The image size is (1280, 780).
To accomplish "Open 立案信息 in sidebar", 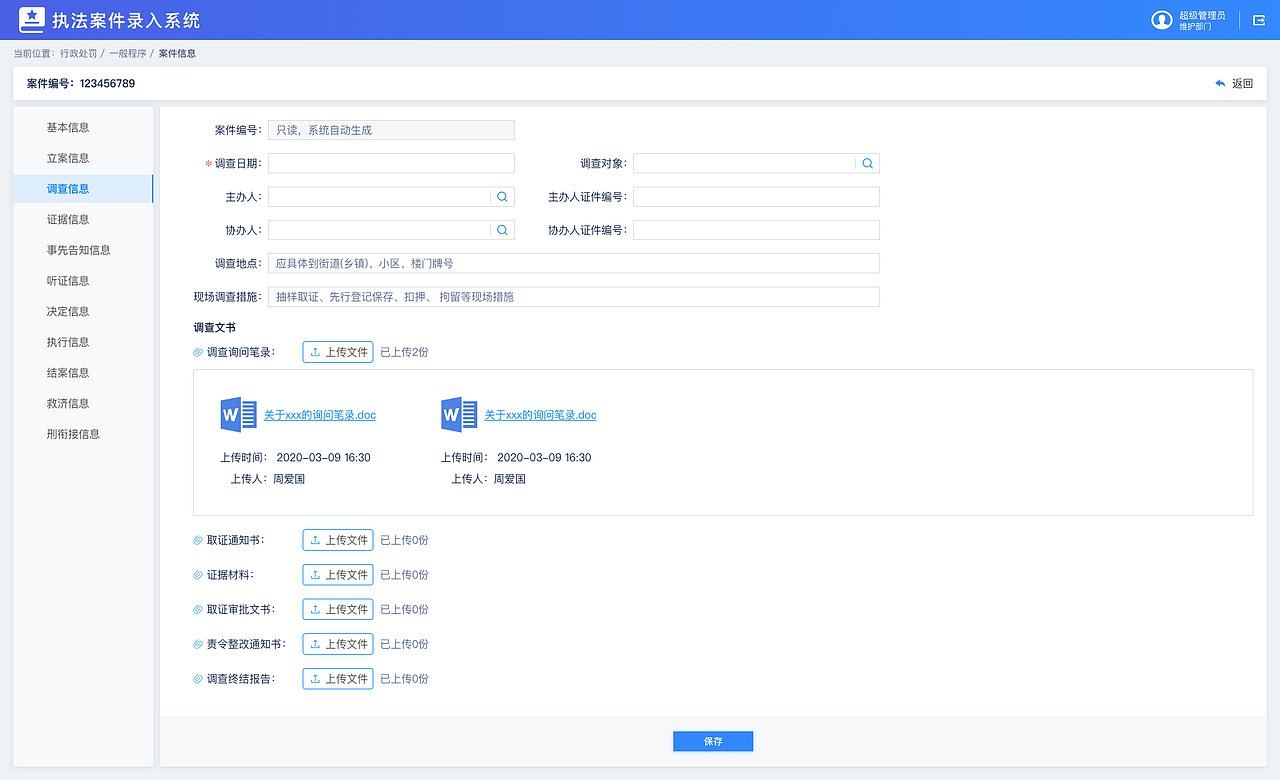I will pyautogui.click(x=68, y=158).
